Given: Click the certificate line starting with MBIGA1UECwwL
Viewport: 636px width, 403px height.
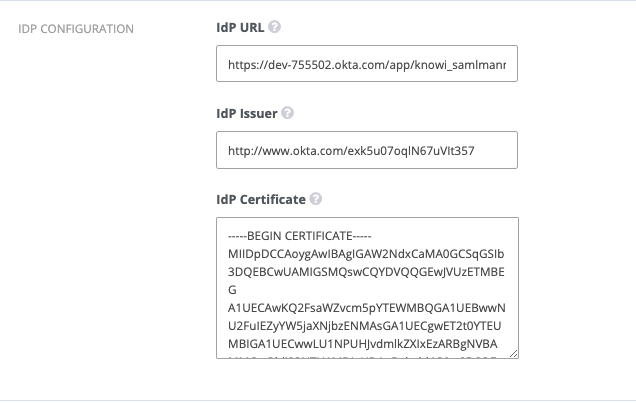Looking at the screenshot, I should point(366,339).
